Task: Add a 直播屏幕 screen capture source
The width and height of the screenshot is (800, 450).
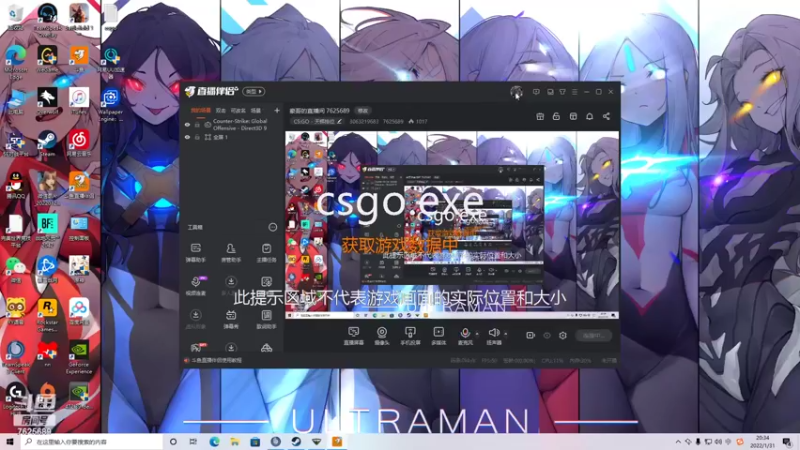Action: point(354,336)
